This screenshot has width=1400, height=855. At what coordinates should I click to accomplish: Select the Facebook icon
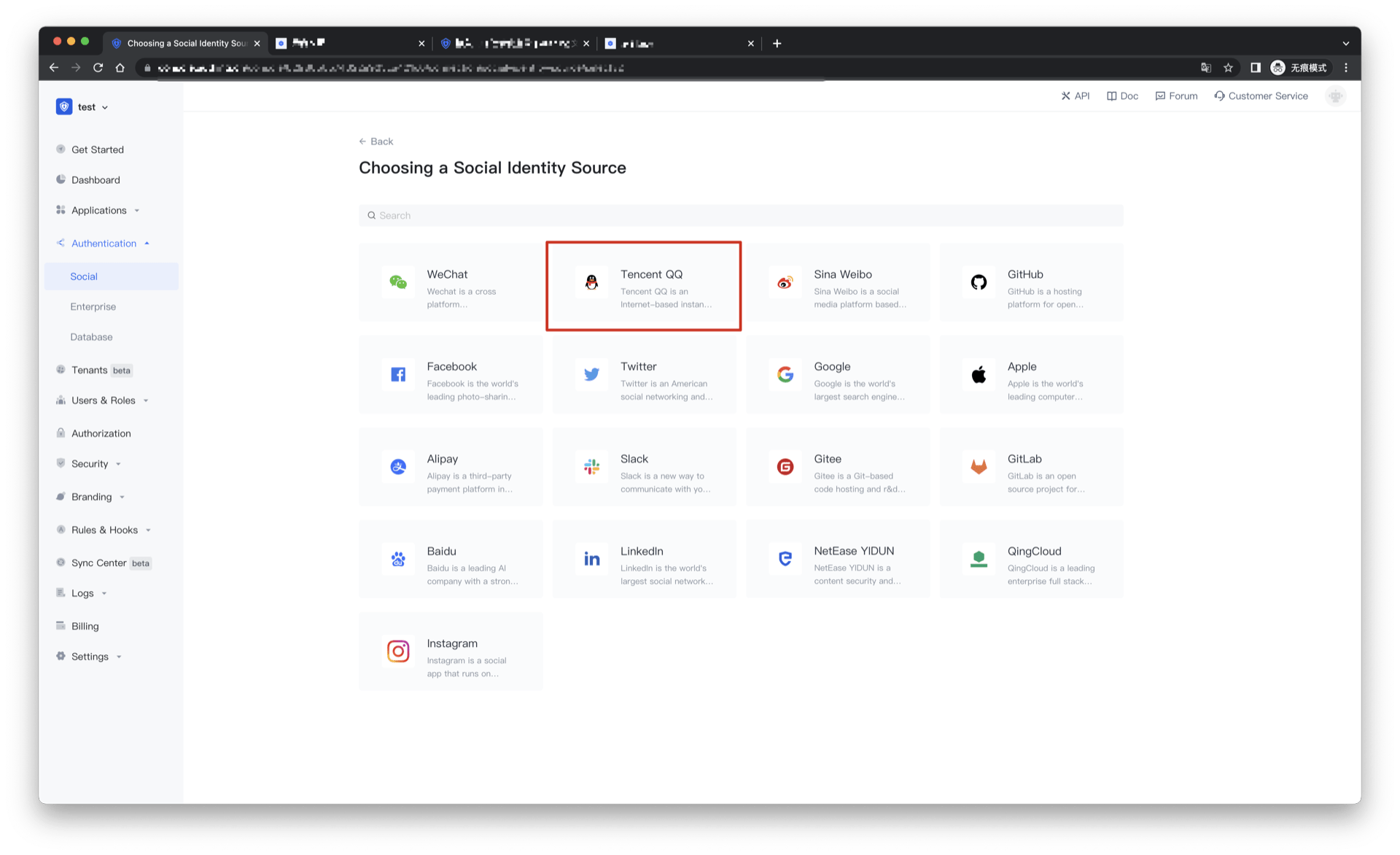click(x=398, y=375)
